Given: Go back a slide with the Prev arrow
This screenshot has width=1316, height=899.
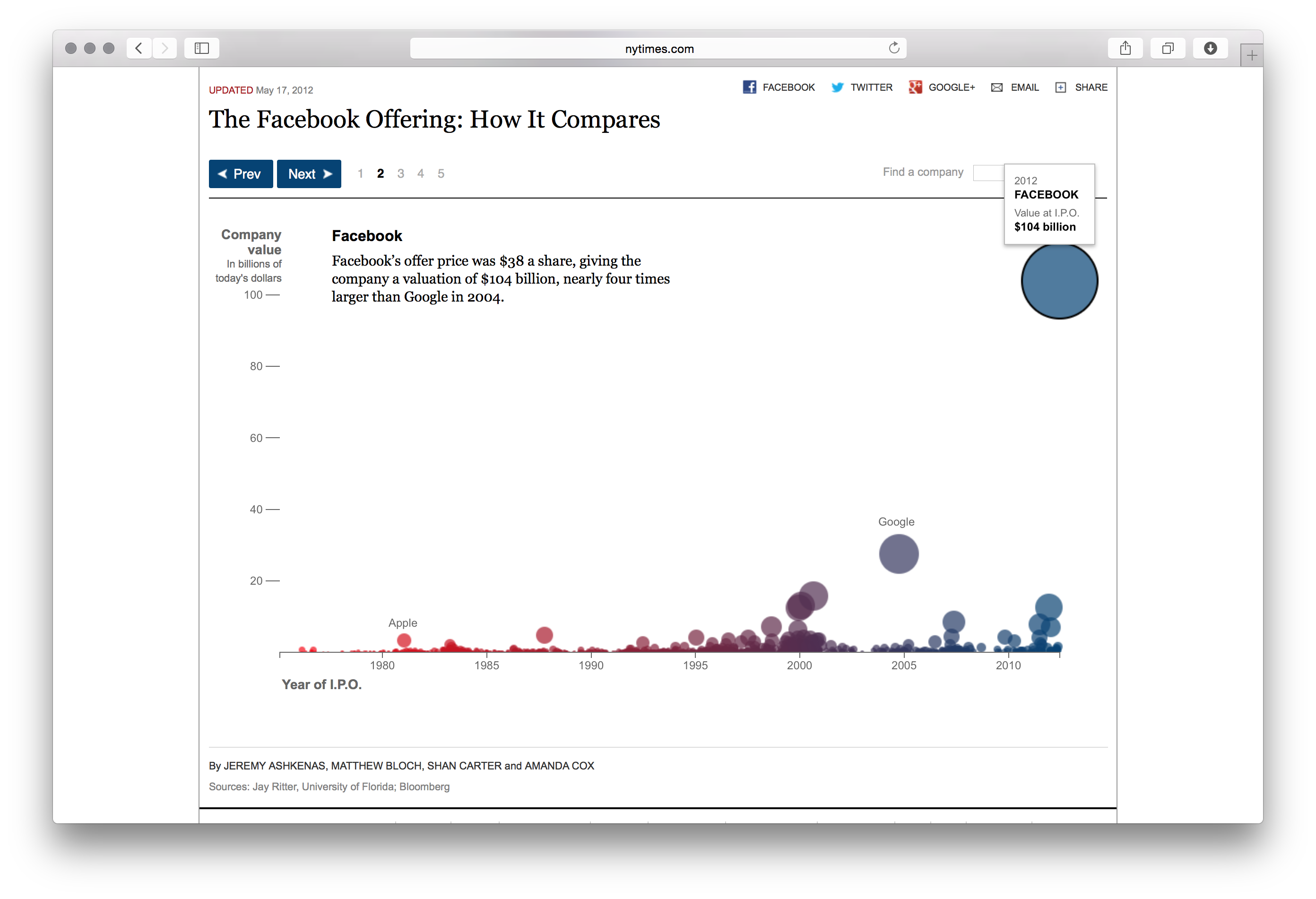Looking at the screenshot, I should pyautogui.click(x=240, y=174).
